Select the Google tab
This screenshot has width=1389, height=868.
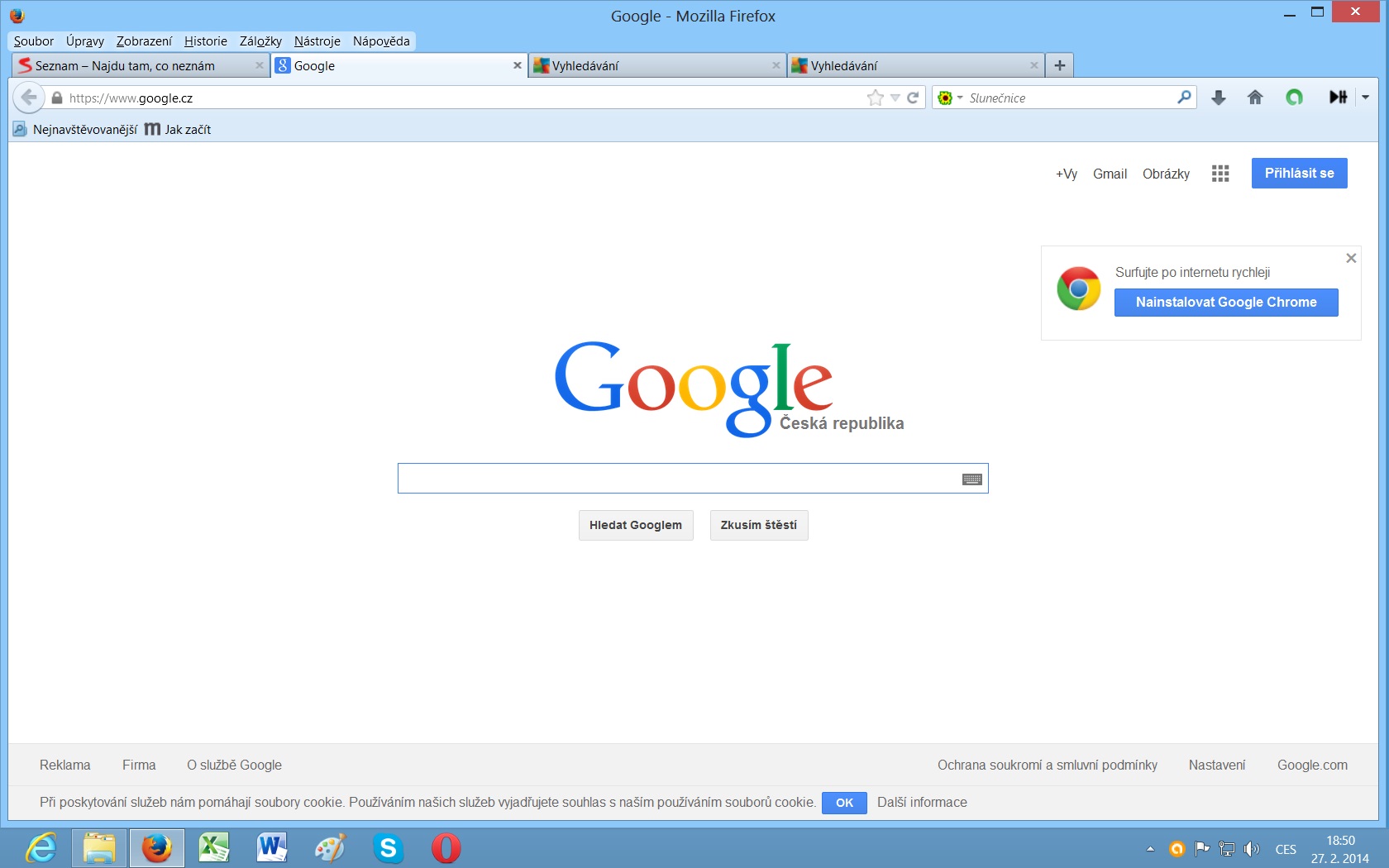coord(399,65)
